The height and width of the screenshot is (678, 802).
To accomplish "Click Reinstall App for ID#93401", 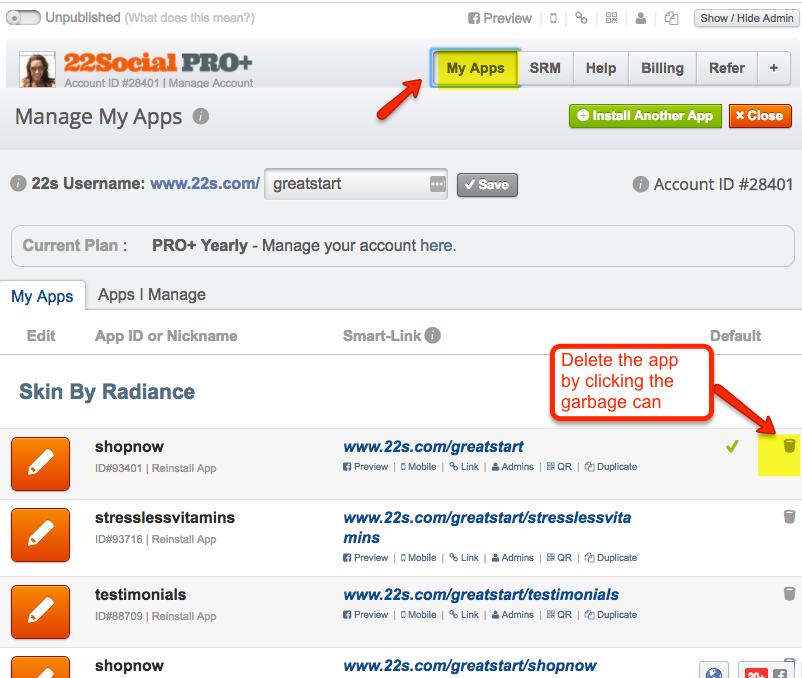I will (x=184, y=468).
